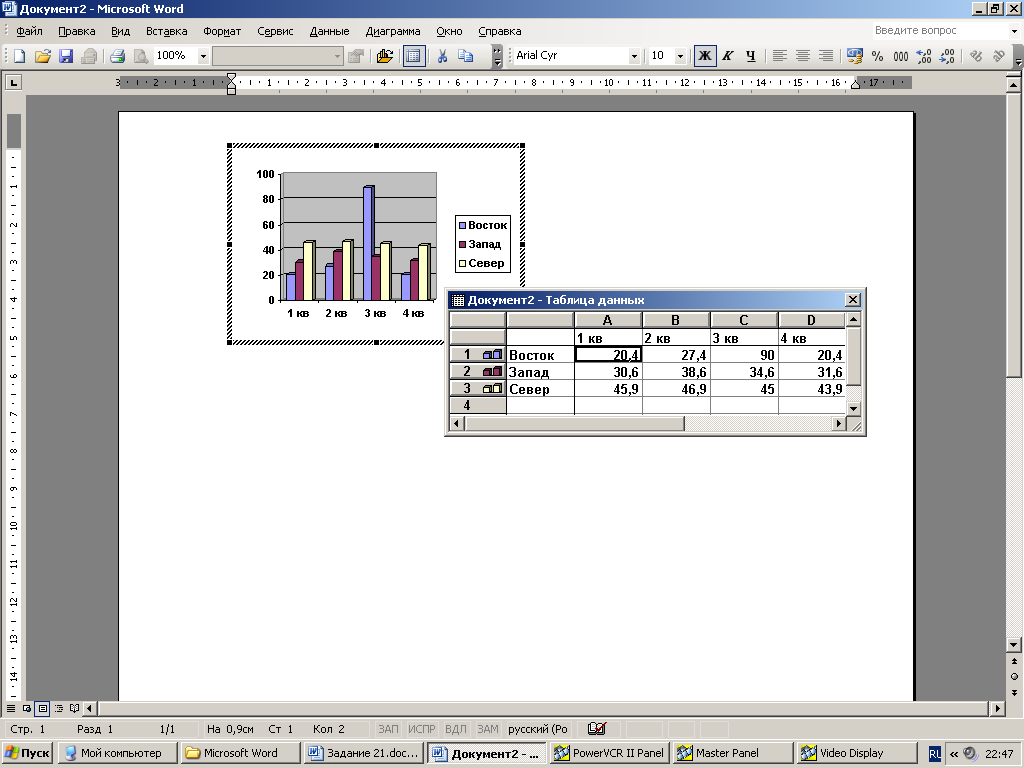Create a new blank document
This screenshot has height=768, width=1024.
click(20, 56)
